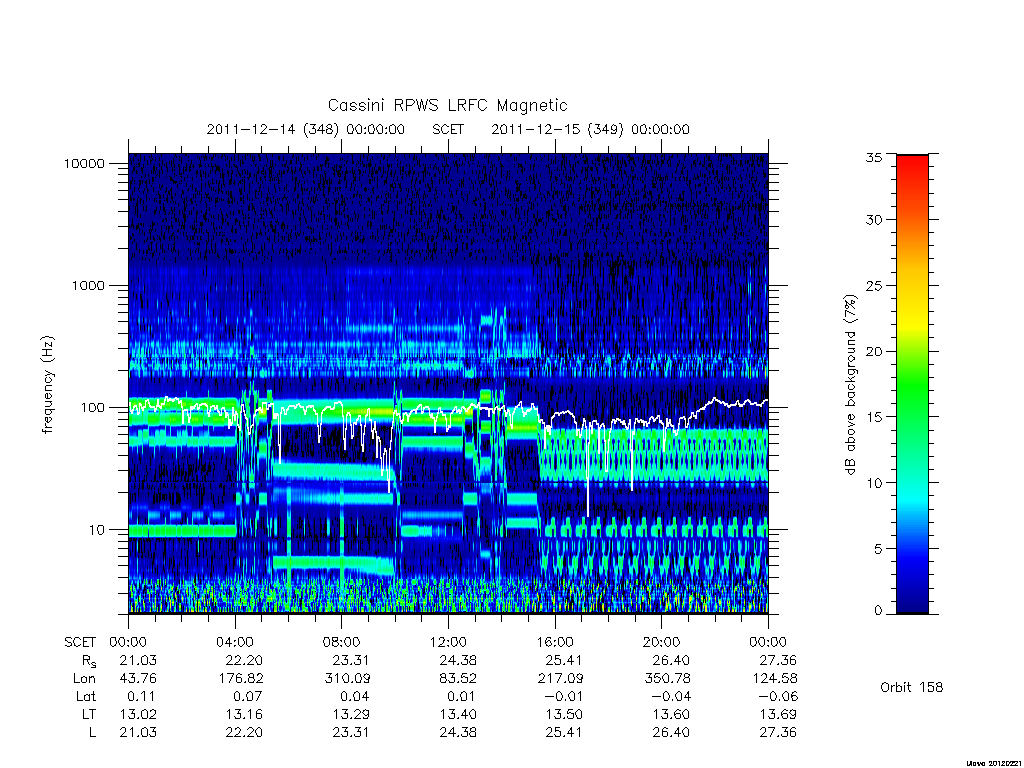Click the Lon value 310.09

click(347, 679)
